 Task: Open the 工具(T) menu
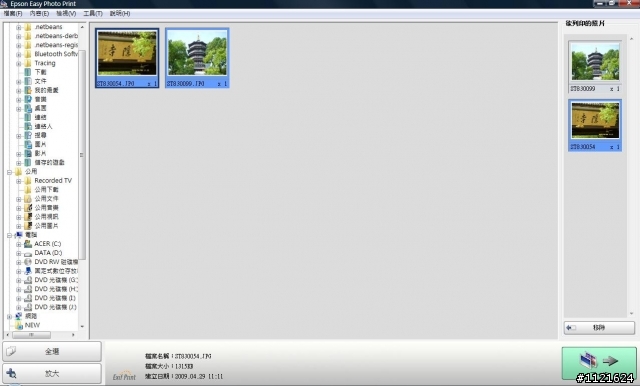93,13
